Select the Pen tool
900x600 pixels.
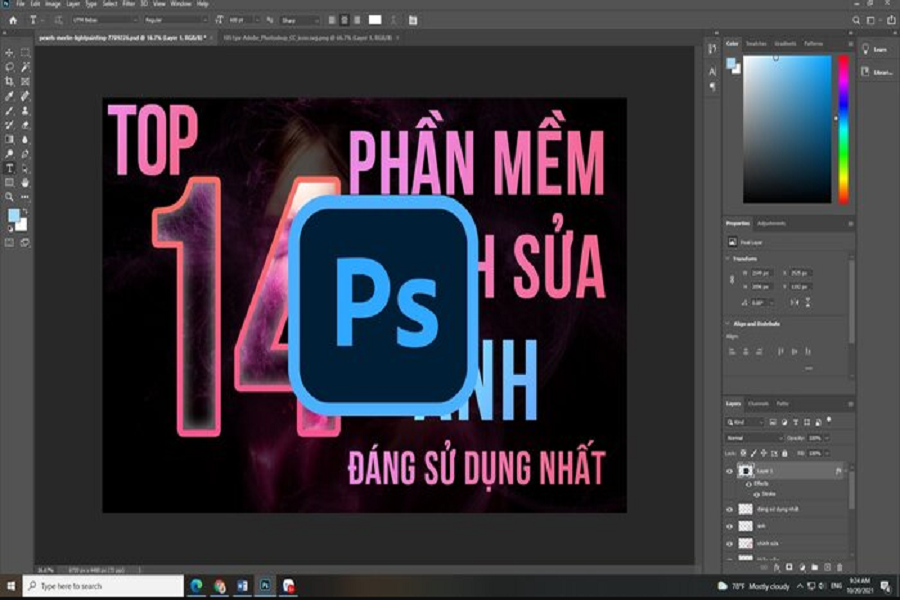25,154
